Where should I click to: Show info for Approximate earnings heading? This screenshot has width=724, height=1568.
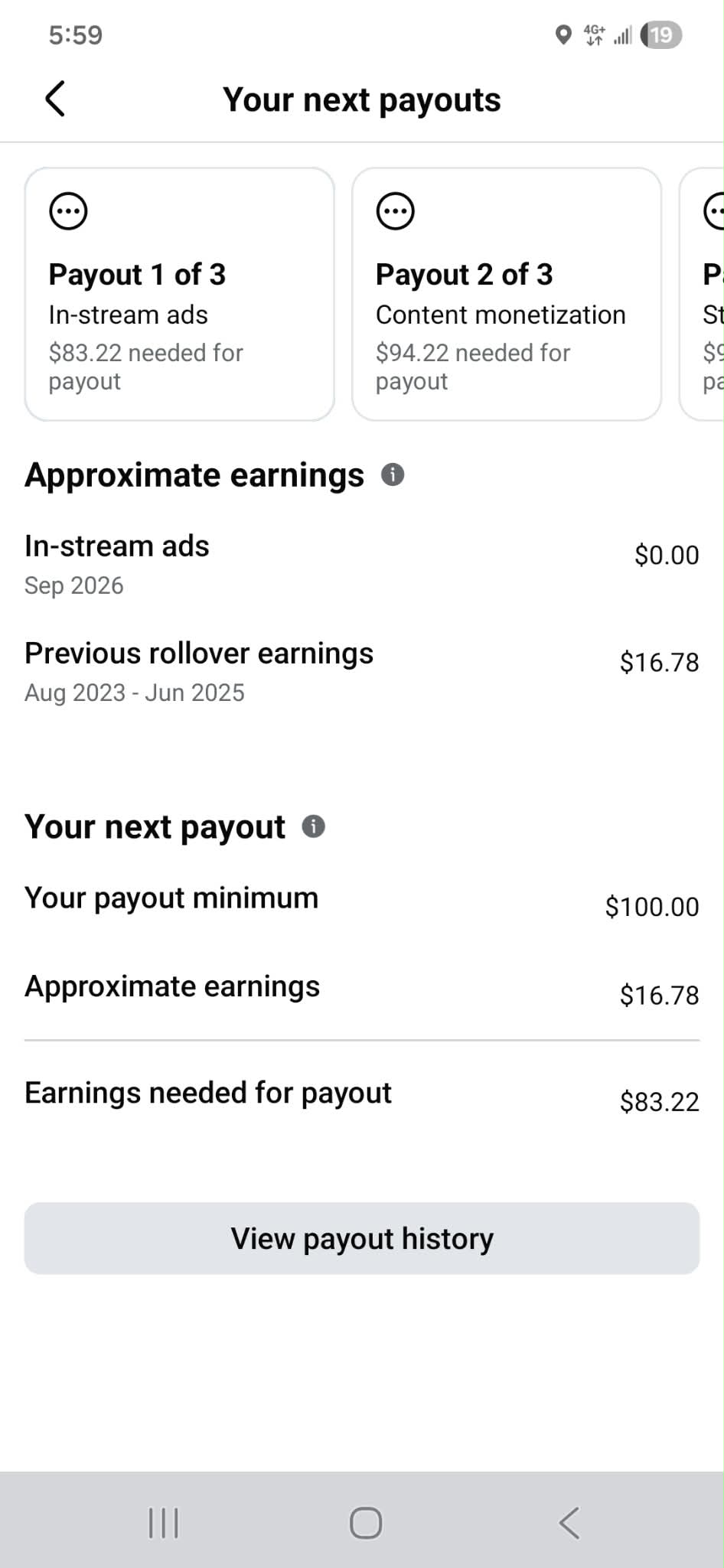(393, 474)
